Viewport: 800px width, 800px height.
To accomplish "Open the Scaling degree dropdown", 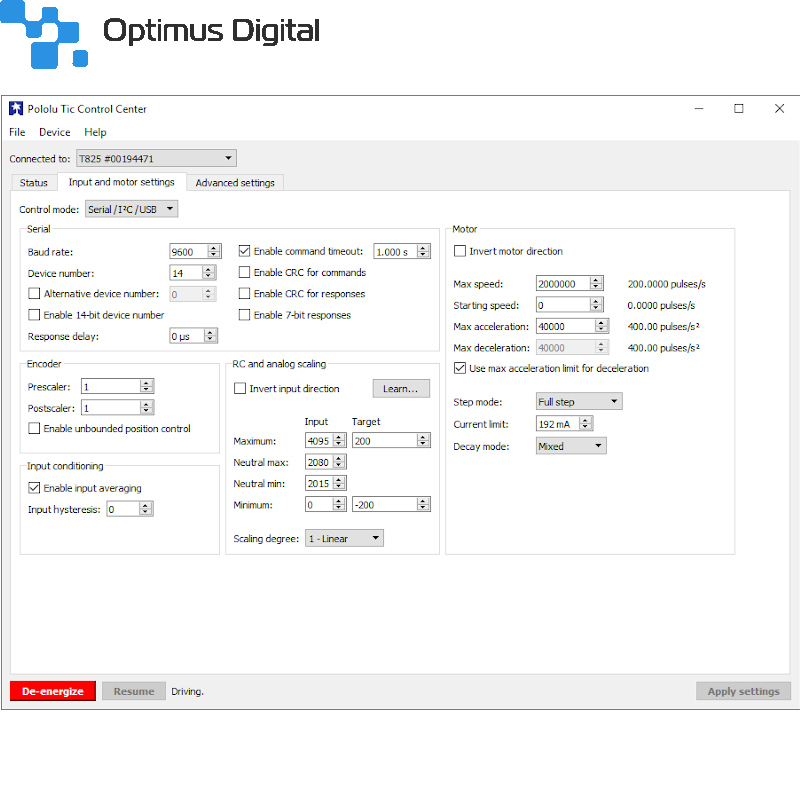I will click(x=344, y=538).
